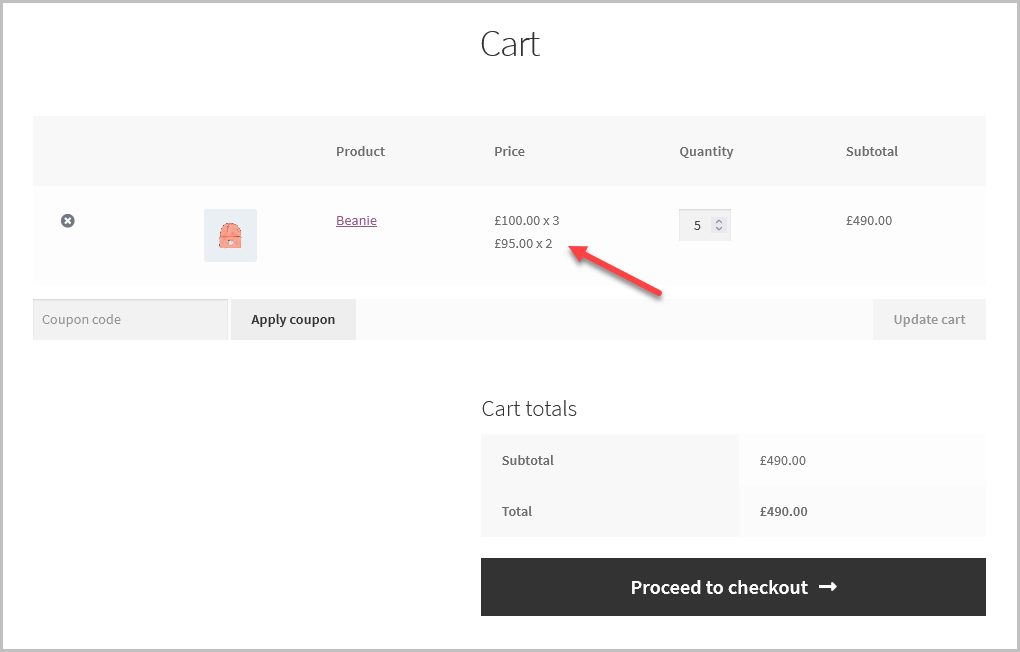Click the Cart page heading

[510, 44]
